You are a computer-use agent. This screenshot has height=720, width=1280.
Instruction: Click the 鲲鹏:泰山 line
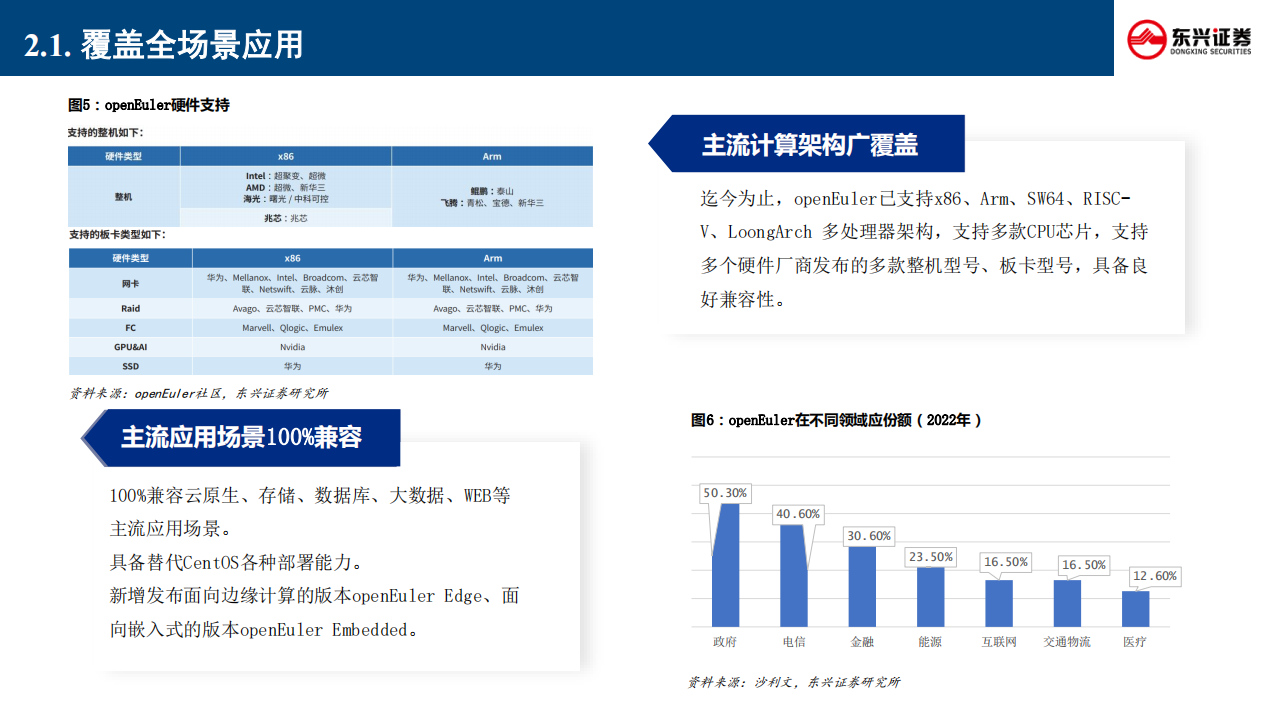tap(492, 190)
